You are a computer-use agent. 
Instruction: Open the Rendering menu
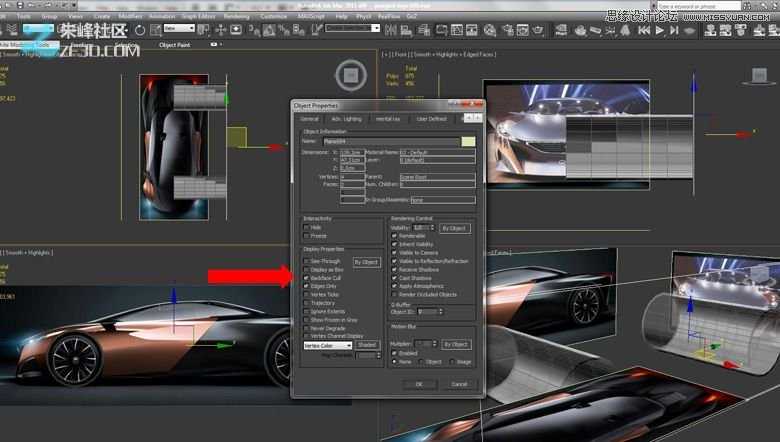point(236,16)
